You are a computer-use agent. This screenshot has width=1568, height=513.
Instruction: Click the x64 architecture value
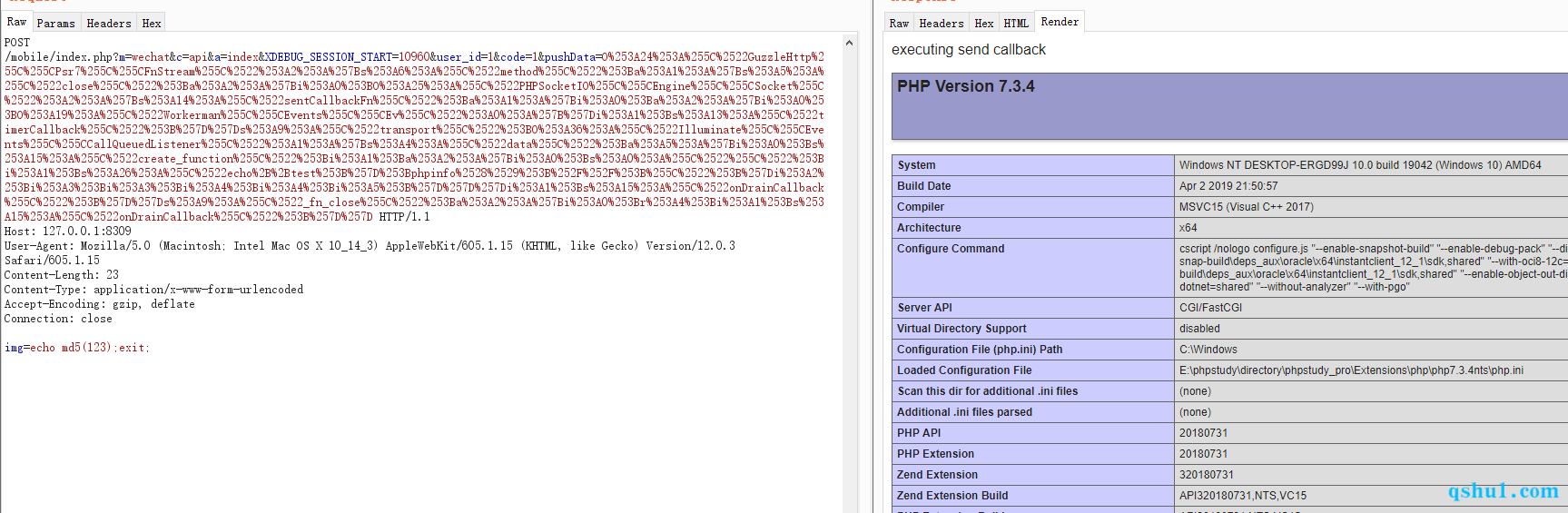[1188, 228]
